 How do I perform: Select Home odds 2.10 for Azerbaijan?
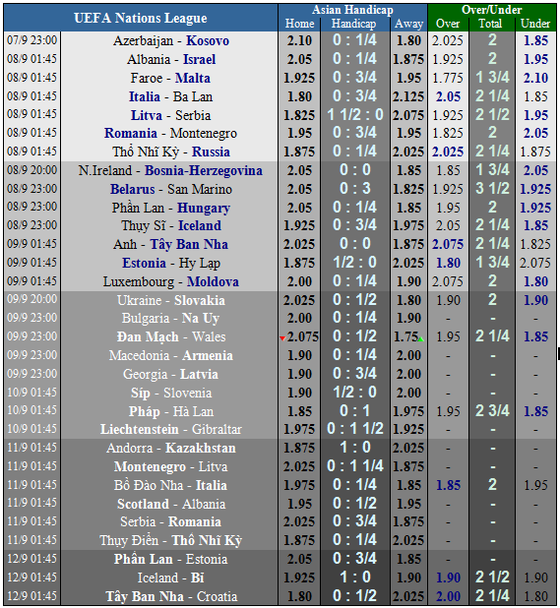299,41
